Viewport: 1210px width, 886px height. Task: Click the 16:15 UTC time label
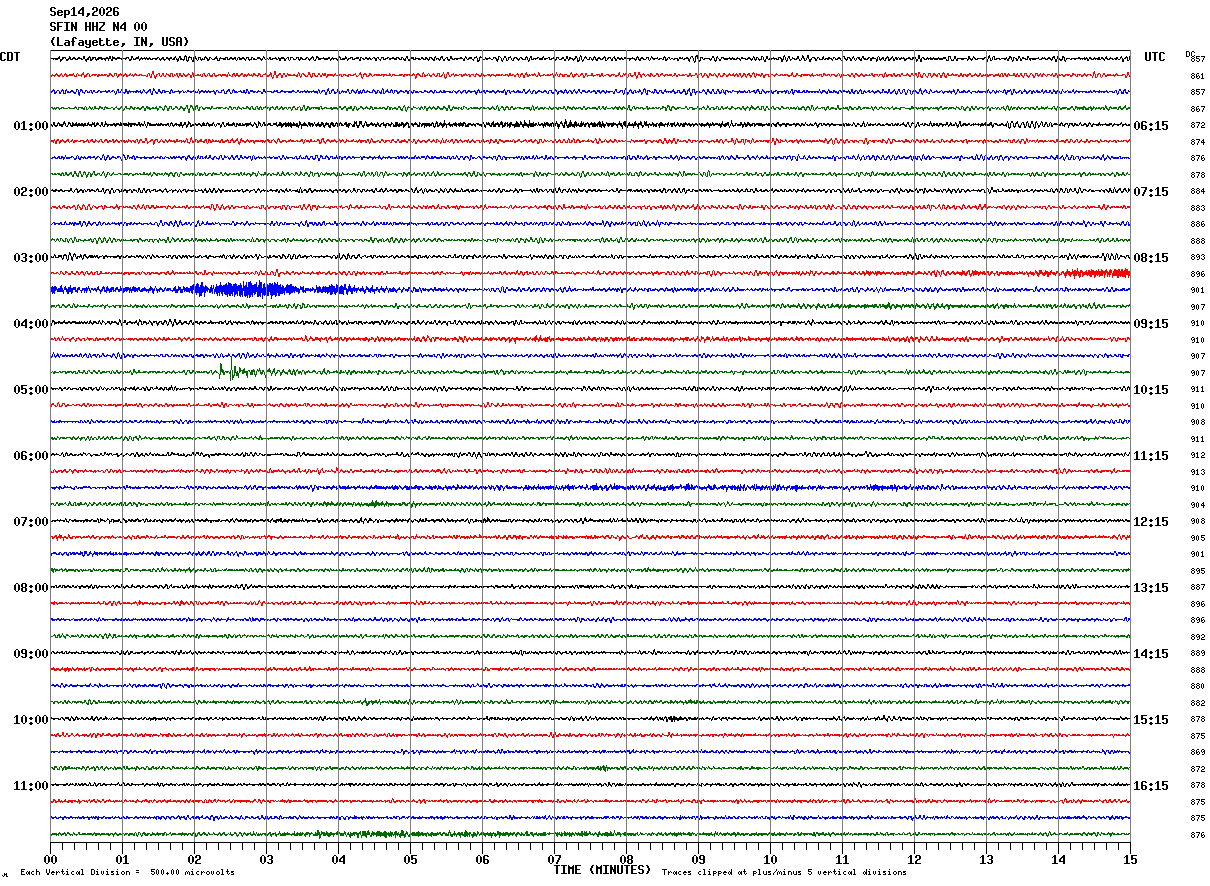(1151, 786)
